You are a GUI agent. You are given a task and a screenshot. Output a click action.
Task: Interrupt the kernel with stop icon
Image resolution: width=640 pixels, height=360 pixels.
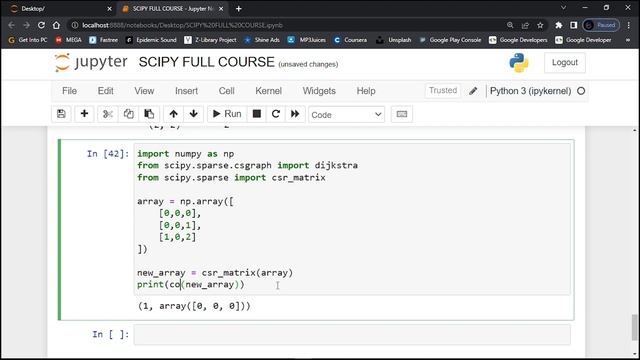[257, 114]
